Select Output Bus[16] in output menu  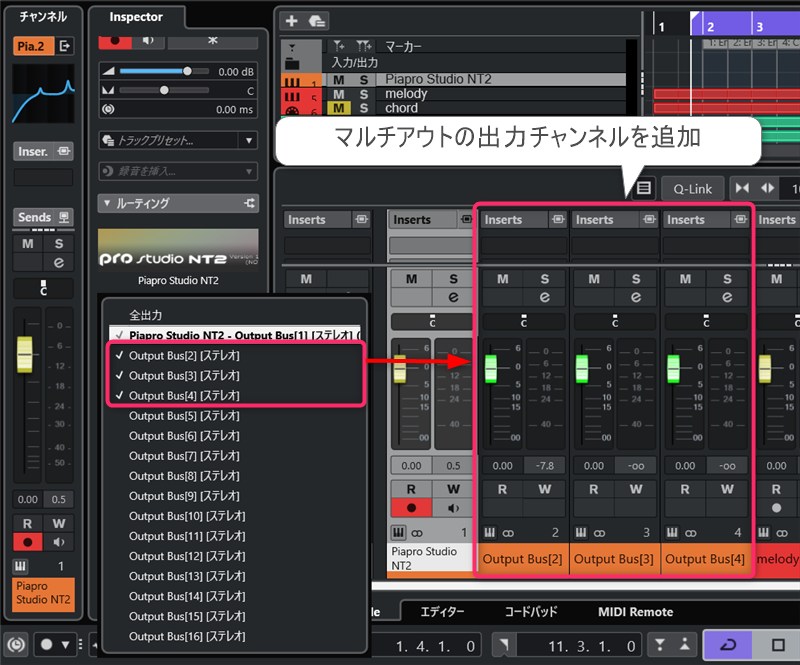point(187,636)
